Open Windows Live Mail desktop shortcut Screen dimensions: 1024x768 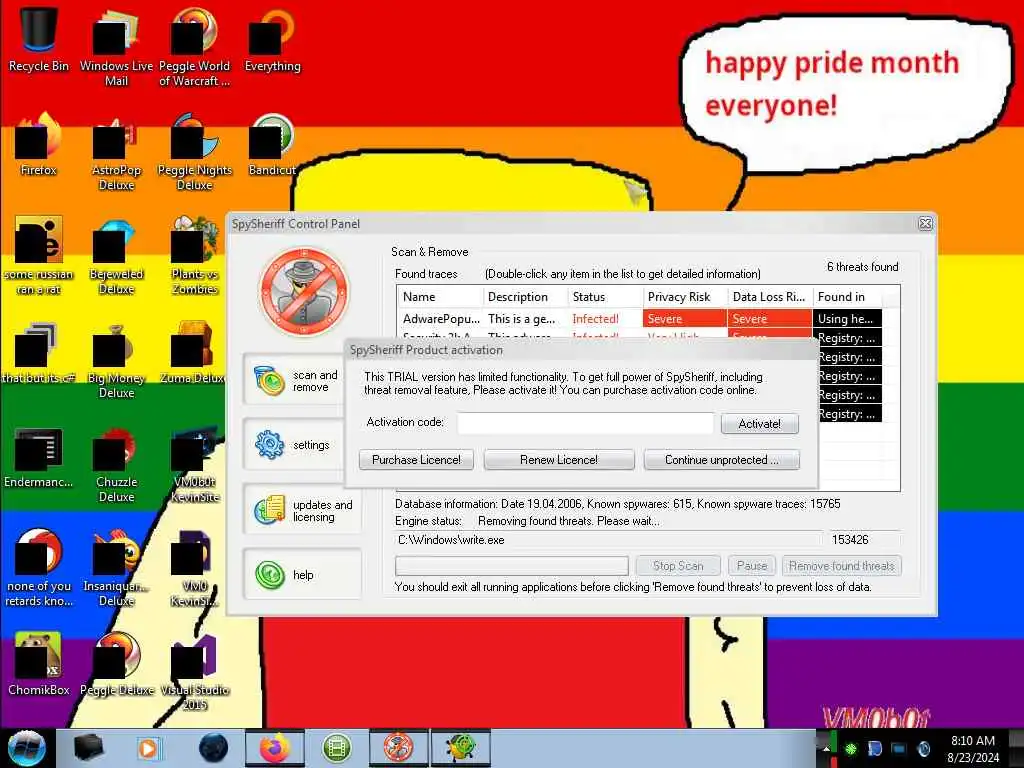116,46
